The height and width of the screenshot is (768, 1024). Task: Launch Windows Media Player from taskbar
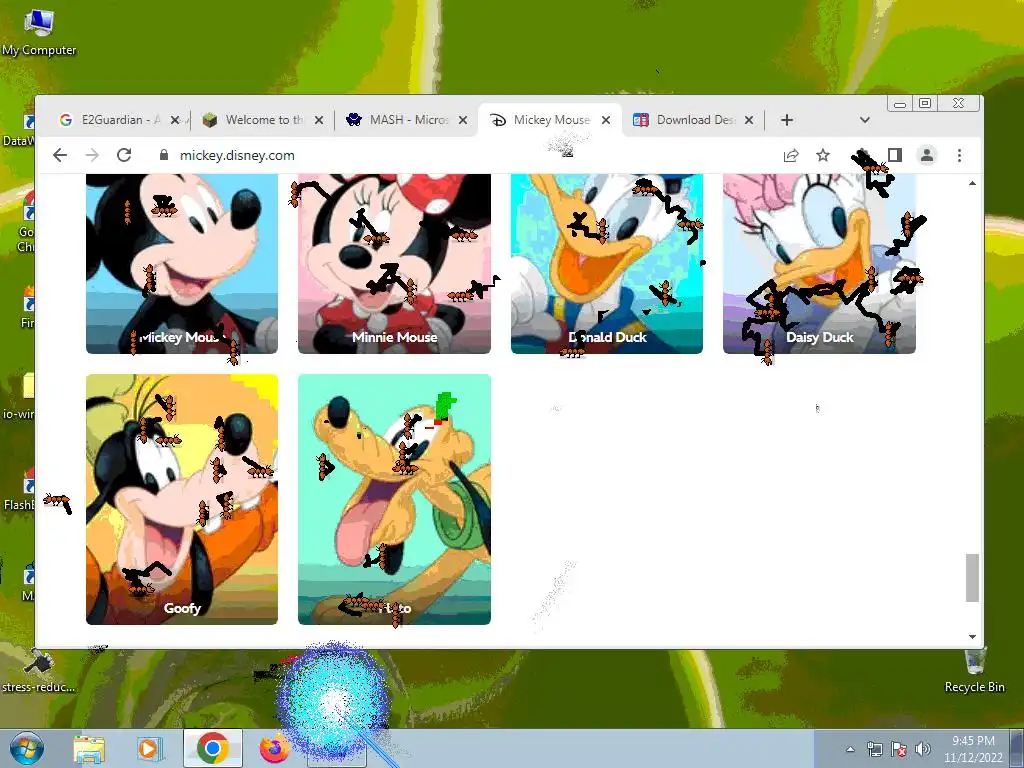coord(149,749)
